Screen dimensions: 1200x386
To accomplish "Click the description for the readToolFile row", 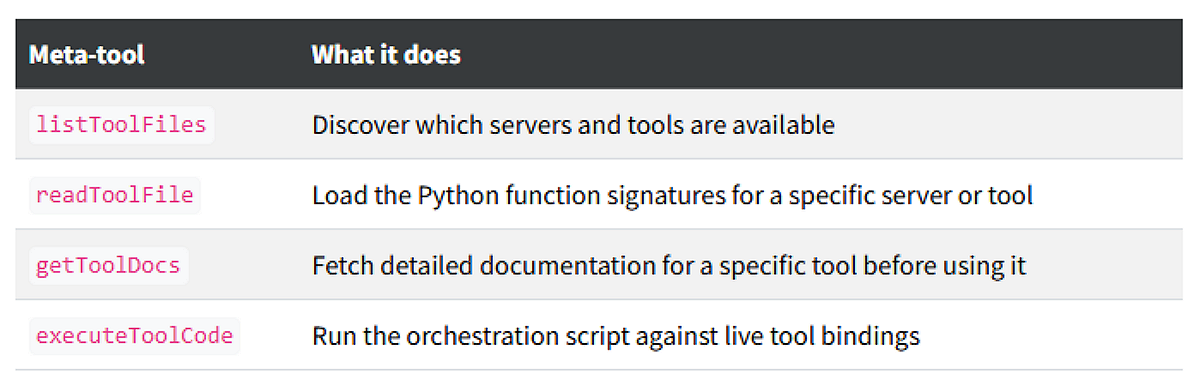I will 672,196.
